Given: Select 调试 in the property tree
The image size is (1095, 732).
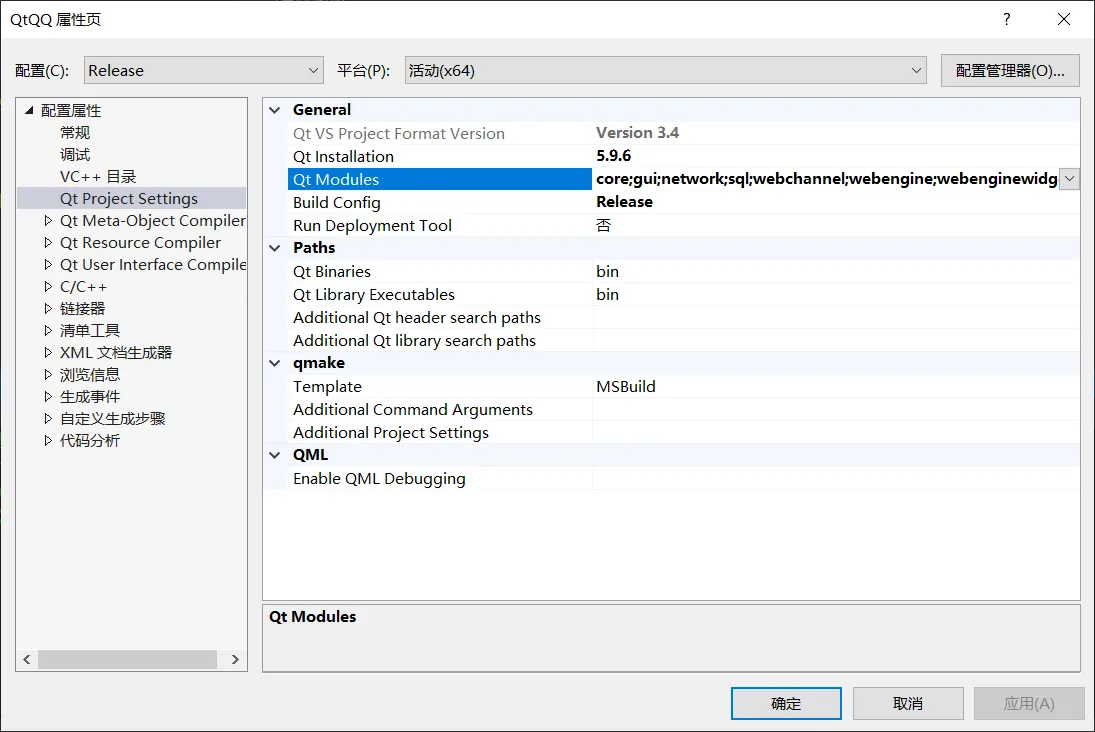Looking at the screenshot, I should [x=75, y=154].
